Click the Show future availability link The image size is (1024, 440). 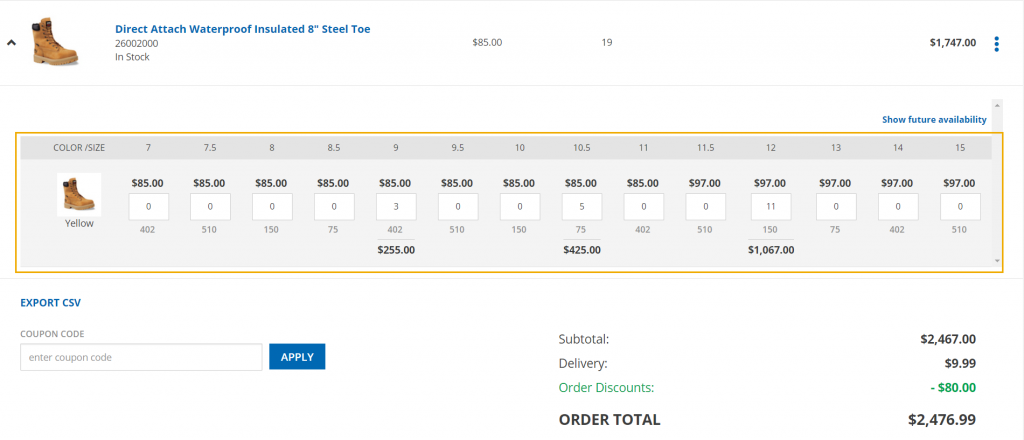pos(934,119)
